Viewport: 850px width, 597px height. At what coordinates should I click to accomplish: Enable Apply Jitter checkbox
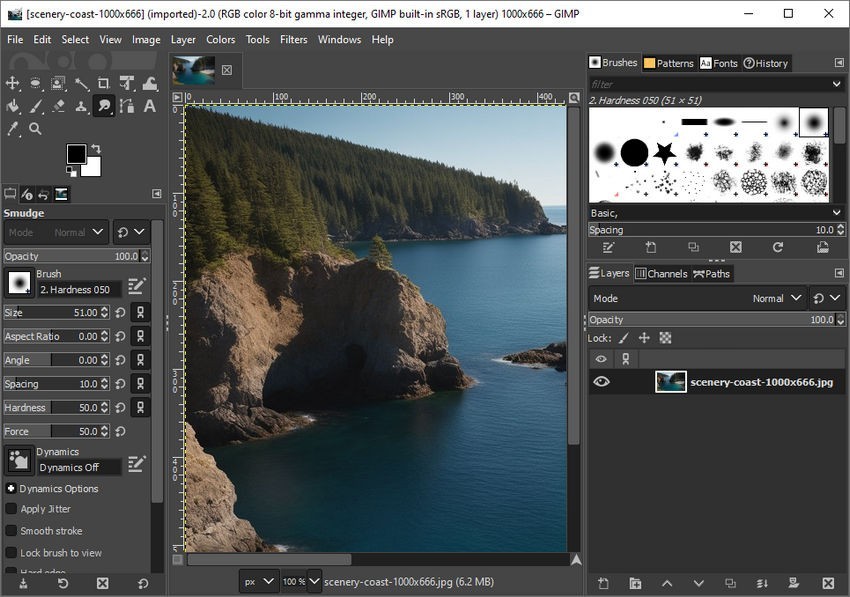11,509
